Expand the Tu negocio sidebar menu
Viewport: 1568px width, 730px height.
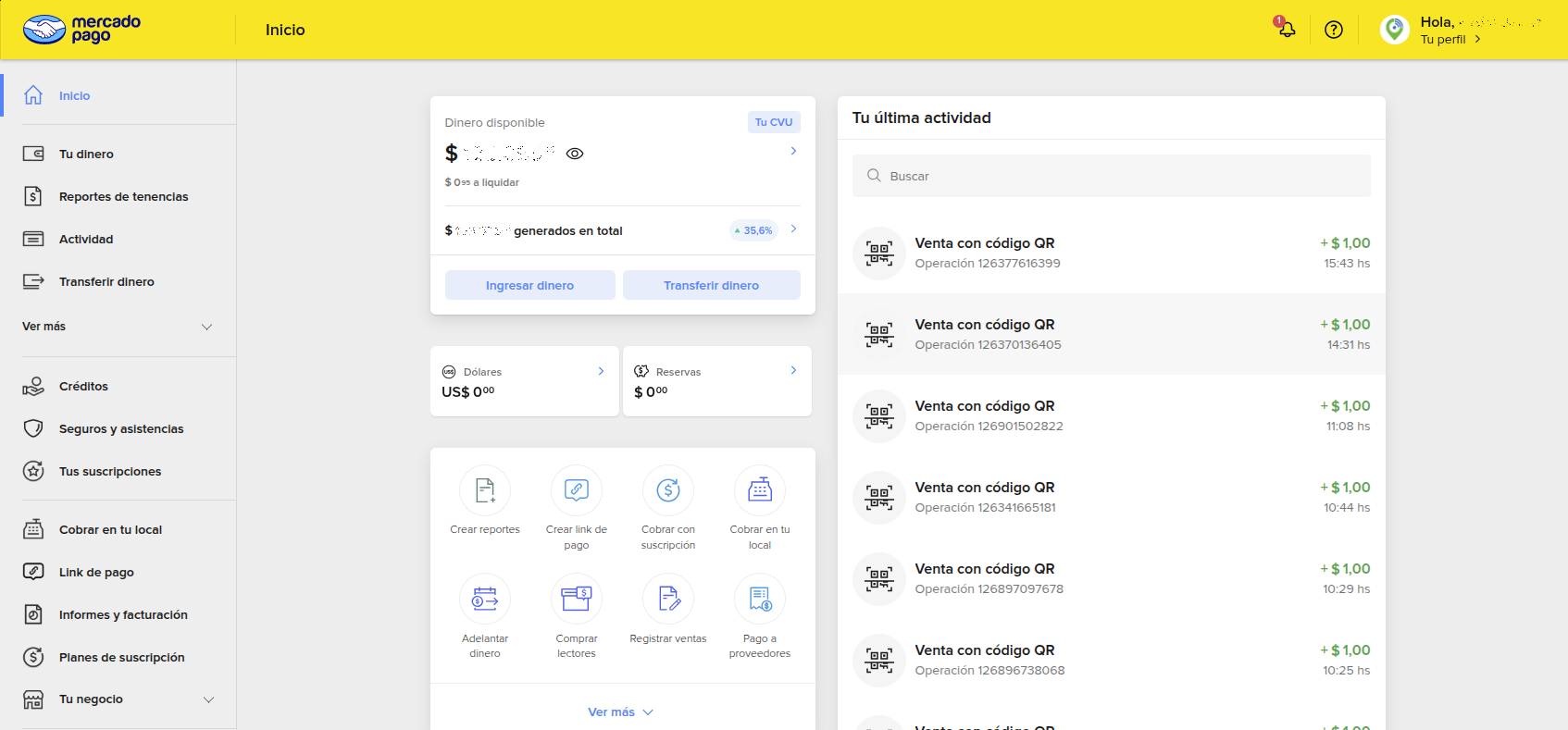(x=118, y=699)
